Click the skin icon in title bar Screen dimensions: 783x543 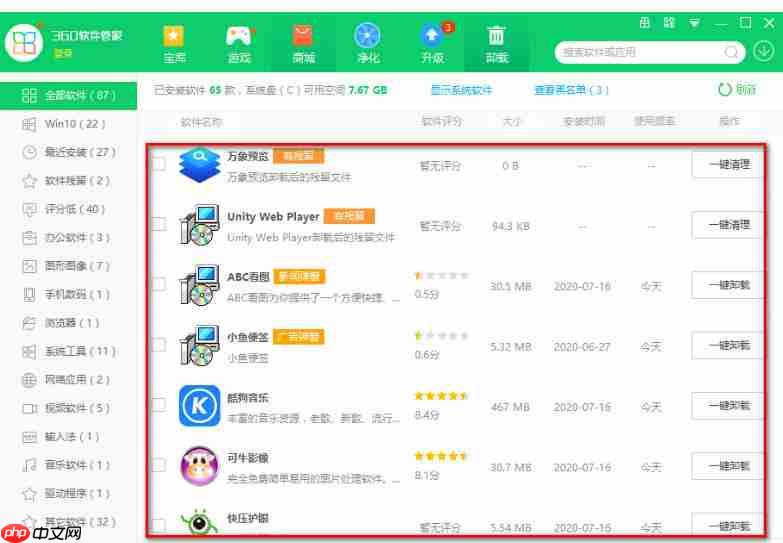pos(669,22)
